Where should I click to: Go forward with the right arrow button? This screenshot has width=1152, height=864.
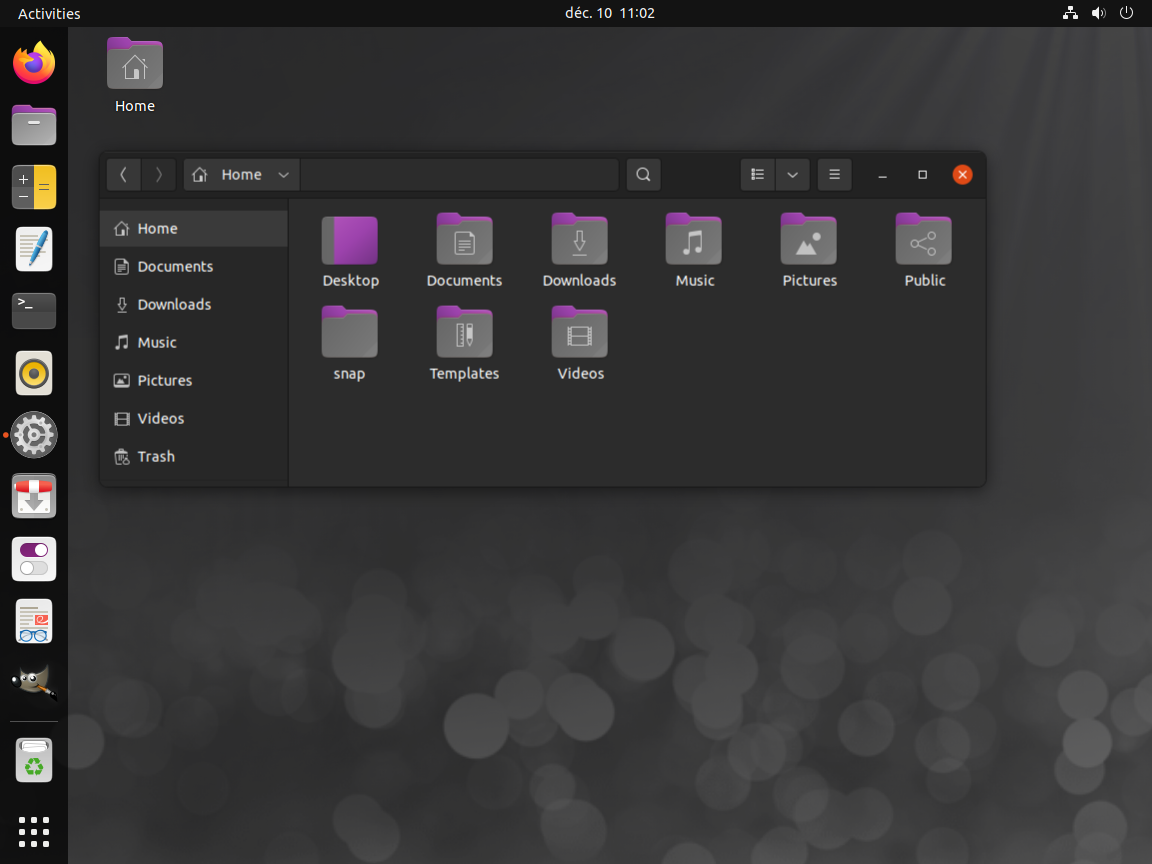click(158, 175)
